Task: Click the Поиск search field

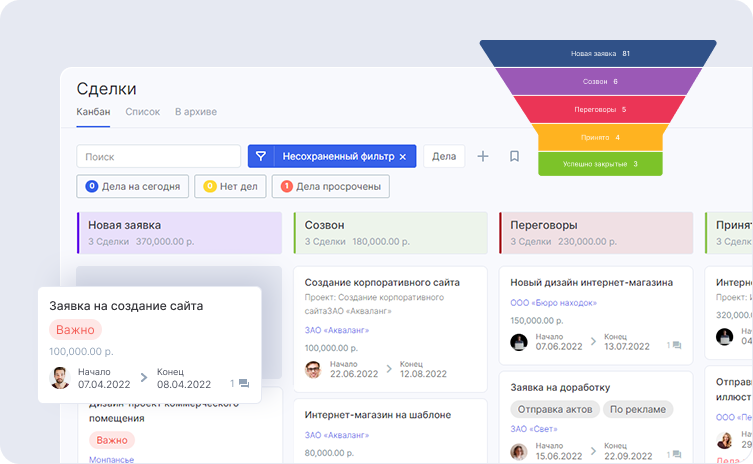Action: click(x=158, y=156)
